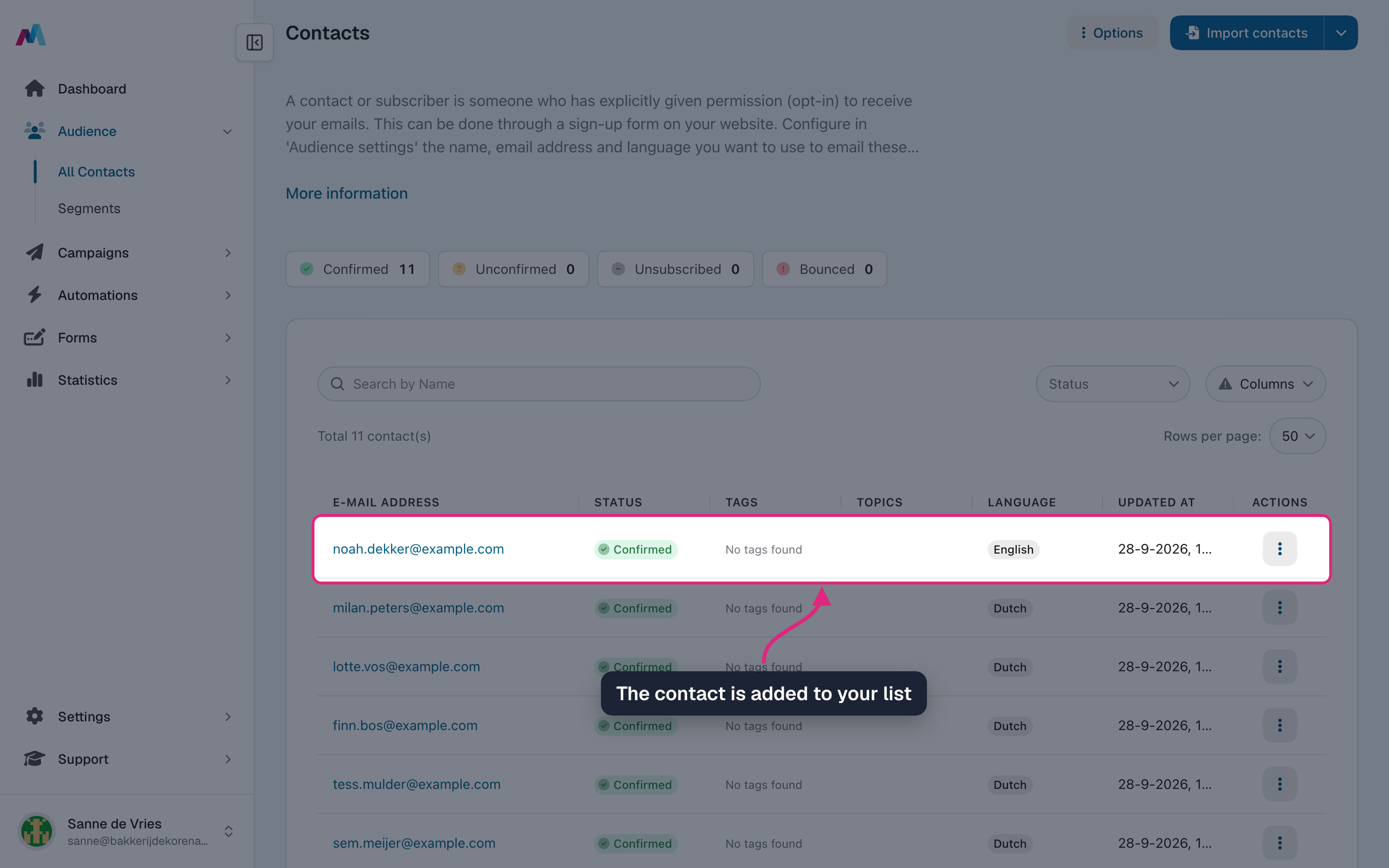Open actions menu for tess.mulder row
Image resolution: width=1389 pixels, height=868 pixels.
click(x=1280, y=784)
